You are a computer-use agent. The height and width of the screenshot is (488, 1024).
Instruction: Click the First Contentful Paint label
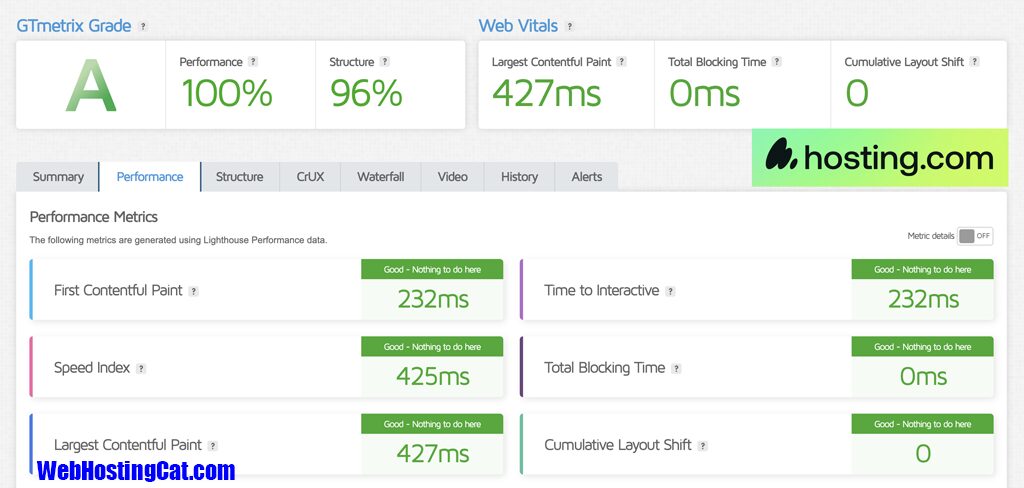118,291
